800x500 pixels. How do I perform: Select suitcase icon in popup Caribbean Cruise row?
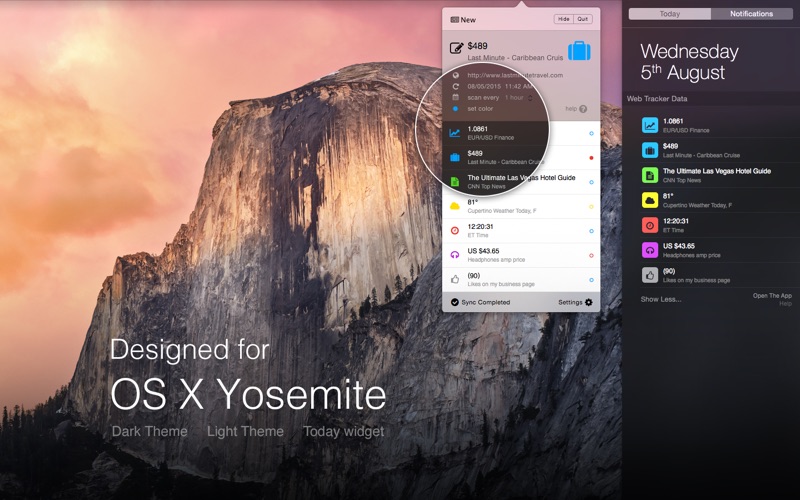pos(455,157)
